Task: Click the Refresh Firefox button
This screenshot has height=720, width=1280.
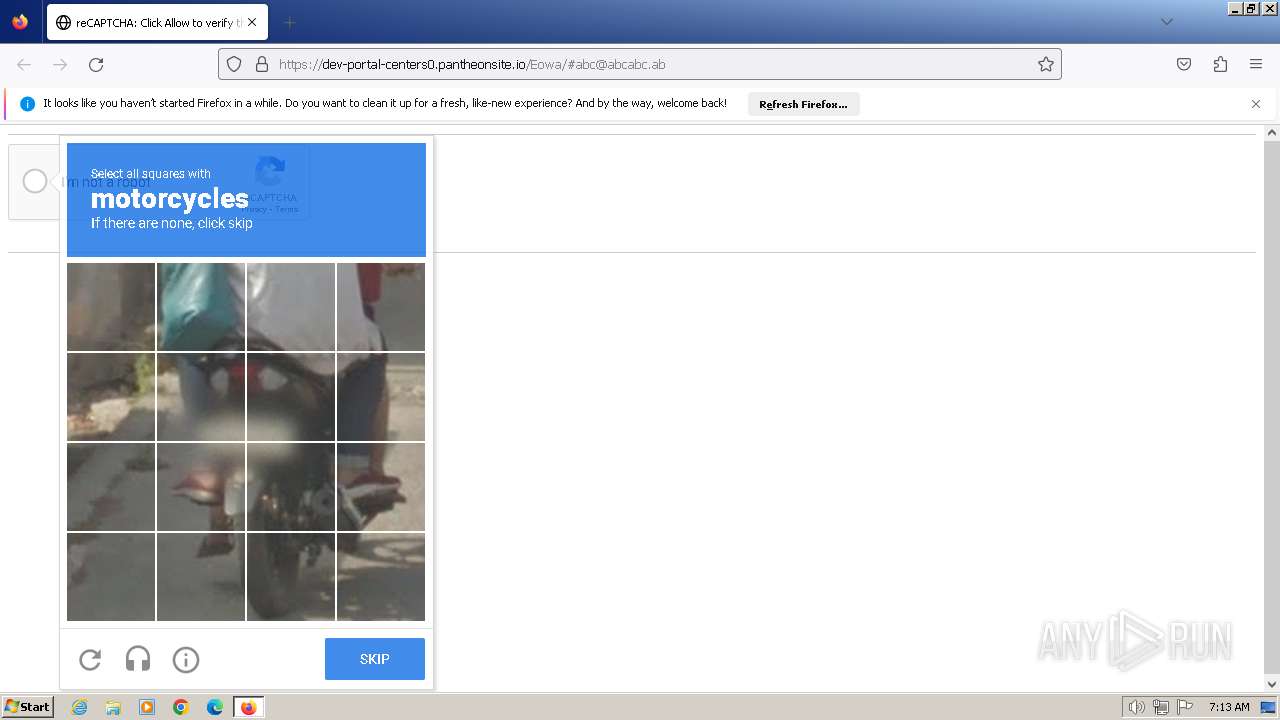Action: [803, 104]
